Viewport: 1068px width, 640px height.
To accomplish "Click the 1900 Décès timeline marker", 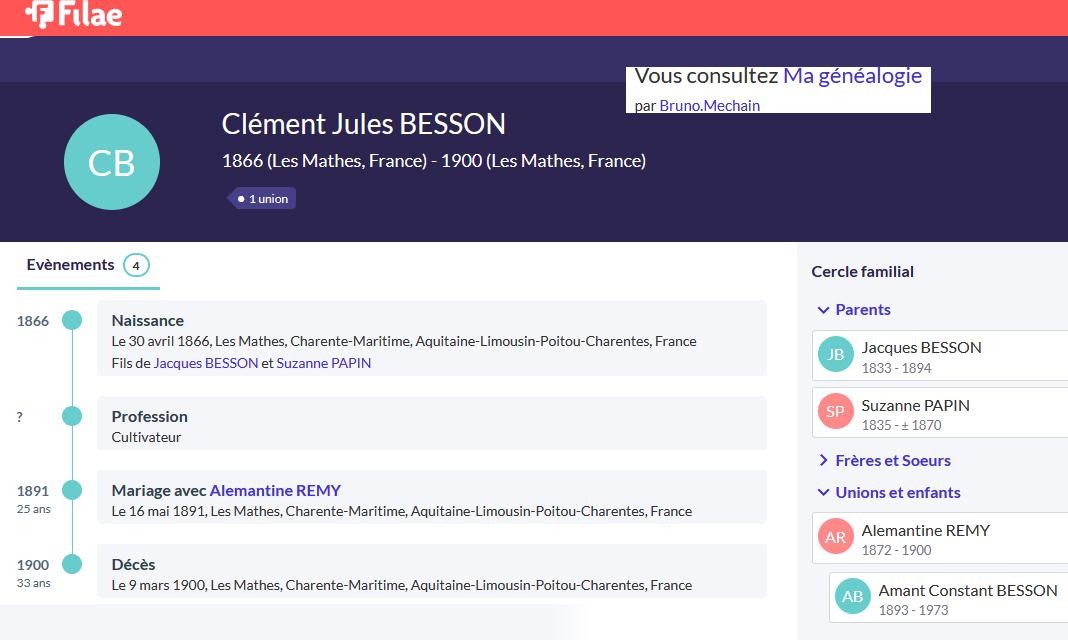I will click(72, 564).
